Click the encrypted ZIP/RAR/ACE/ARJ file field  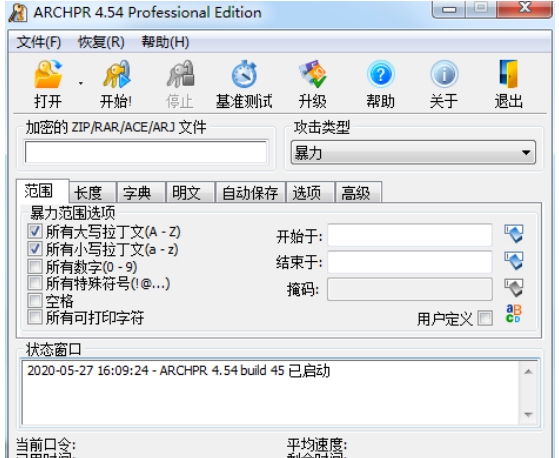(146, 152)
